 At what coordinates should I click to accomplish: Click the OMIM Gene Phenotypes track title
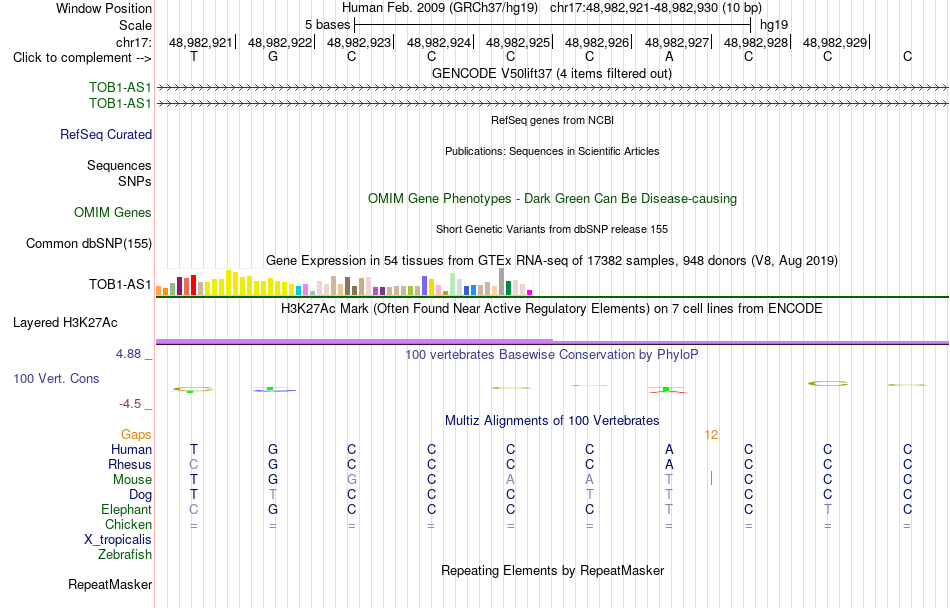click(552, 199)
